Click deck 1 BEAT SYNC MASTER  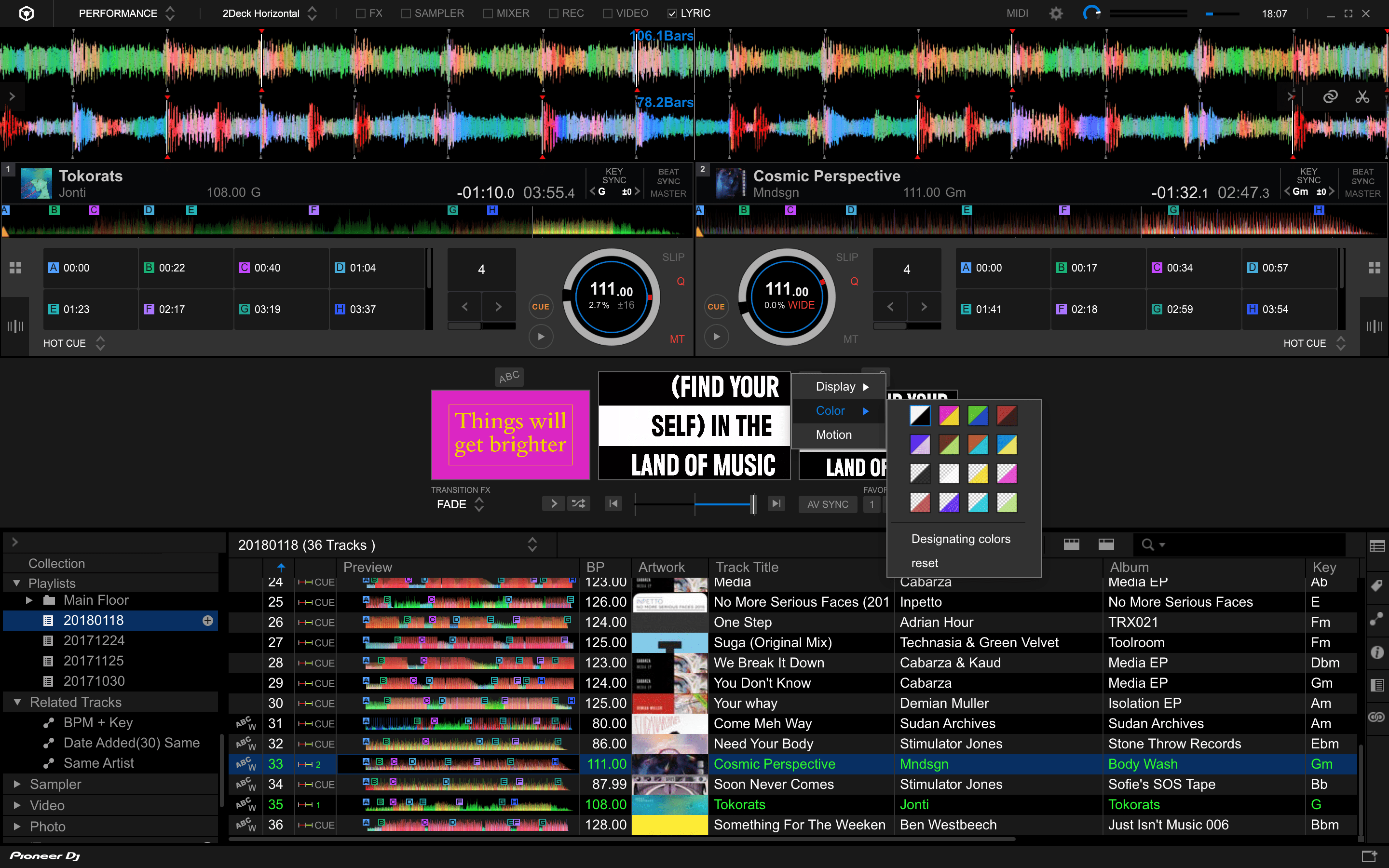(668, 183)
